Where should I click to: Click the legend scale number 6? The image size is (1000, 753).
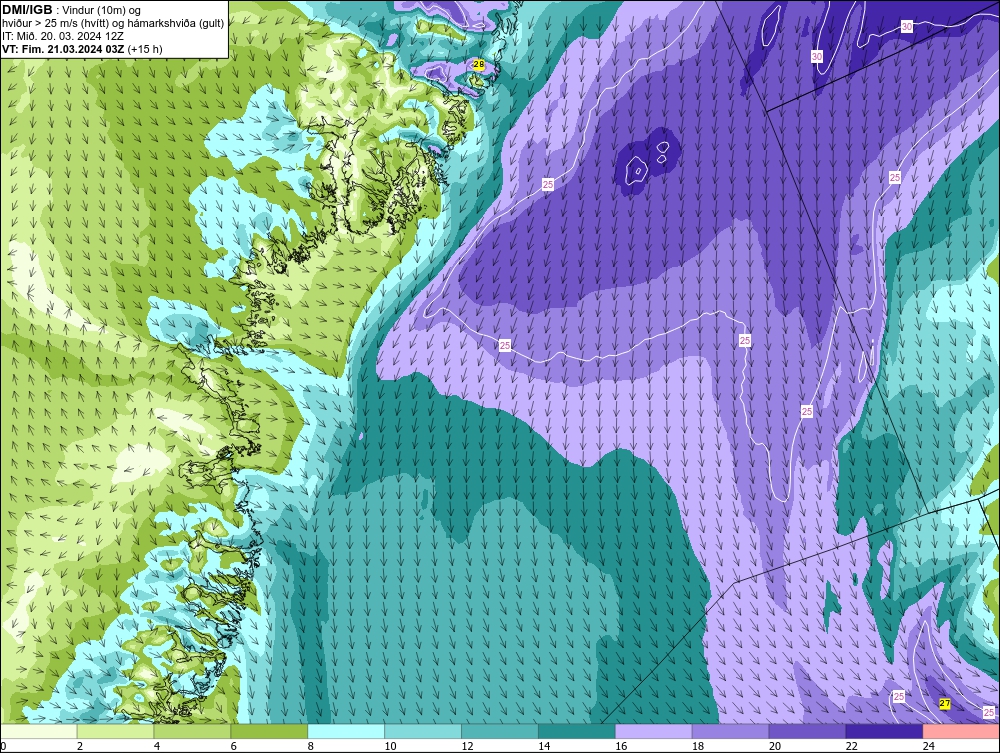[233, 746]
